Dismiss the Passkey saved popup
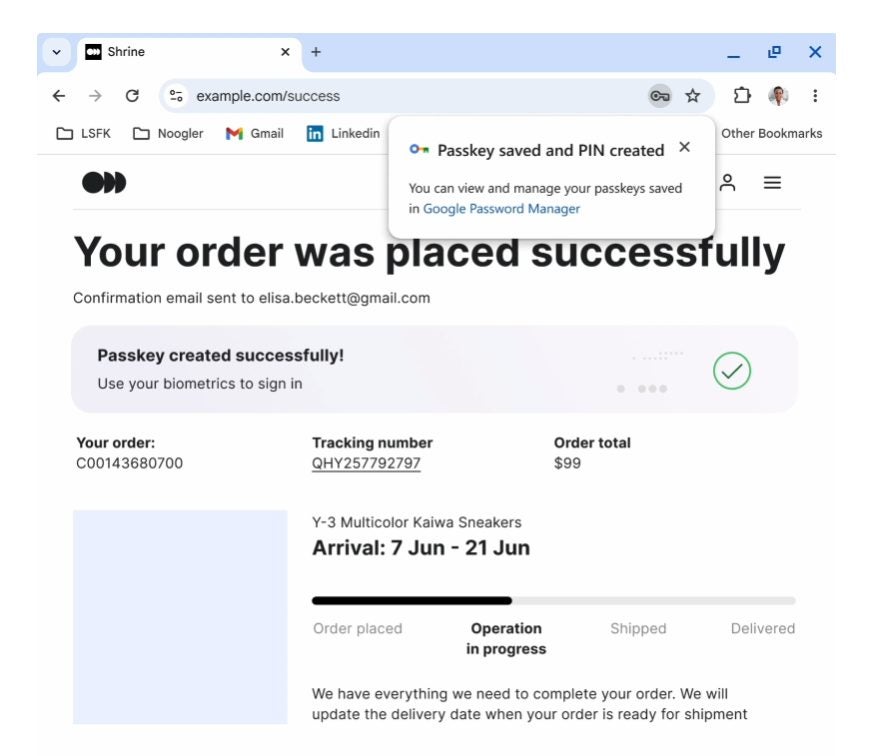 (x=685, y=147)
